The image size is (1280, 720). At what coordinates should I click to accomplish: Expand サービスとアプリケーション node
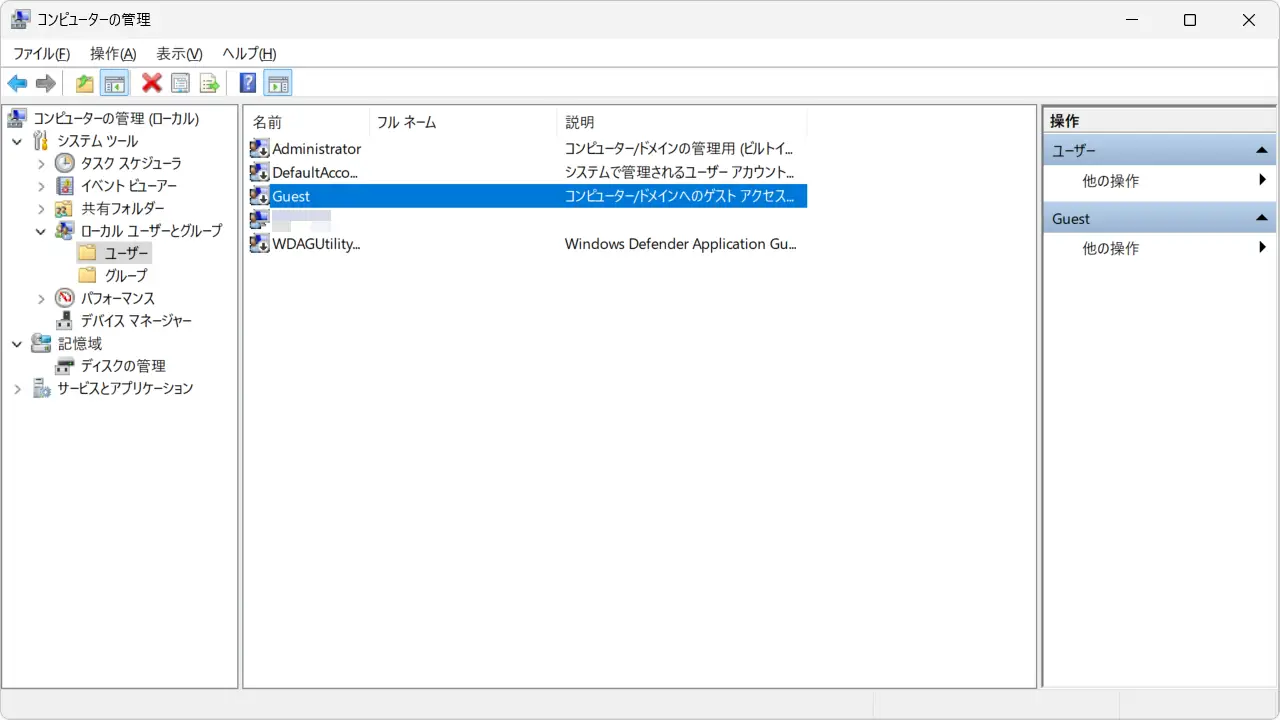coord(17,388)
